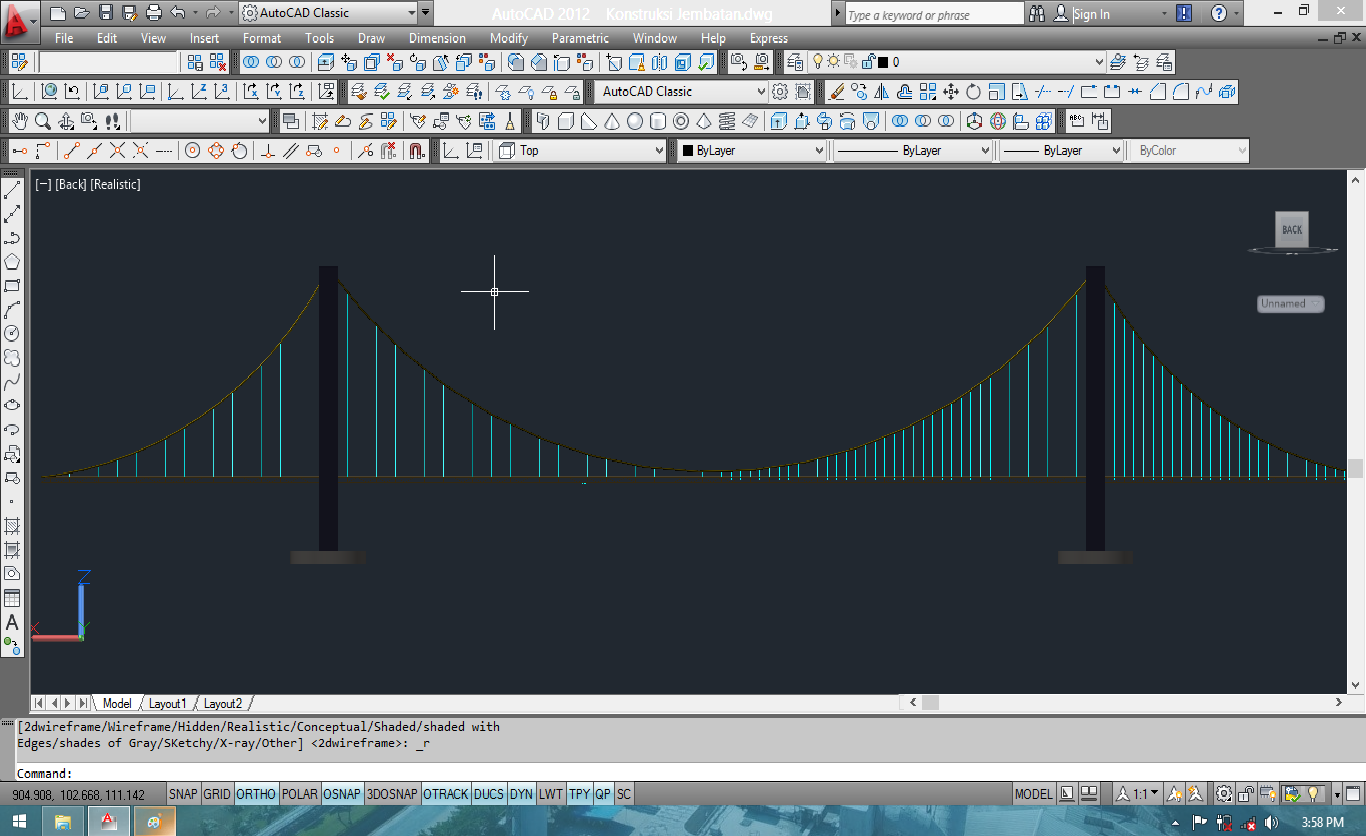Switch to the Layout1 tab
The image size is (1366, 836).
167,703
